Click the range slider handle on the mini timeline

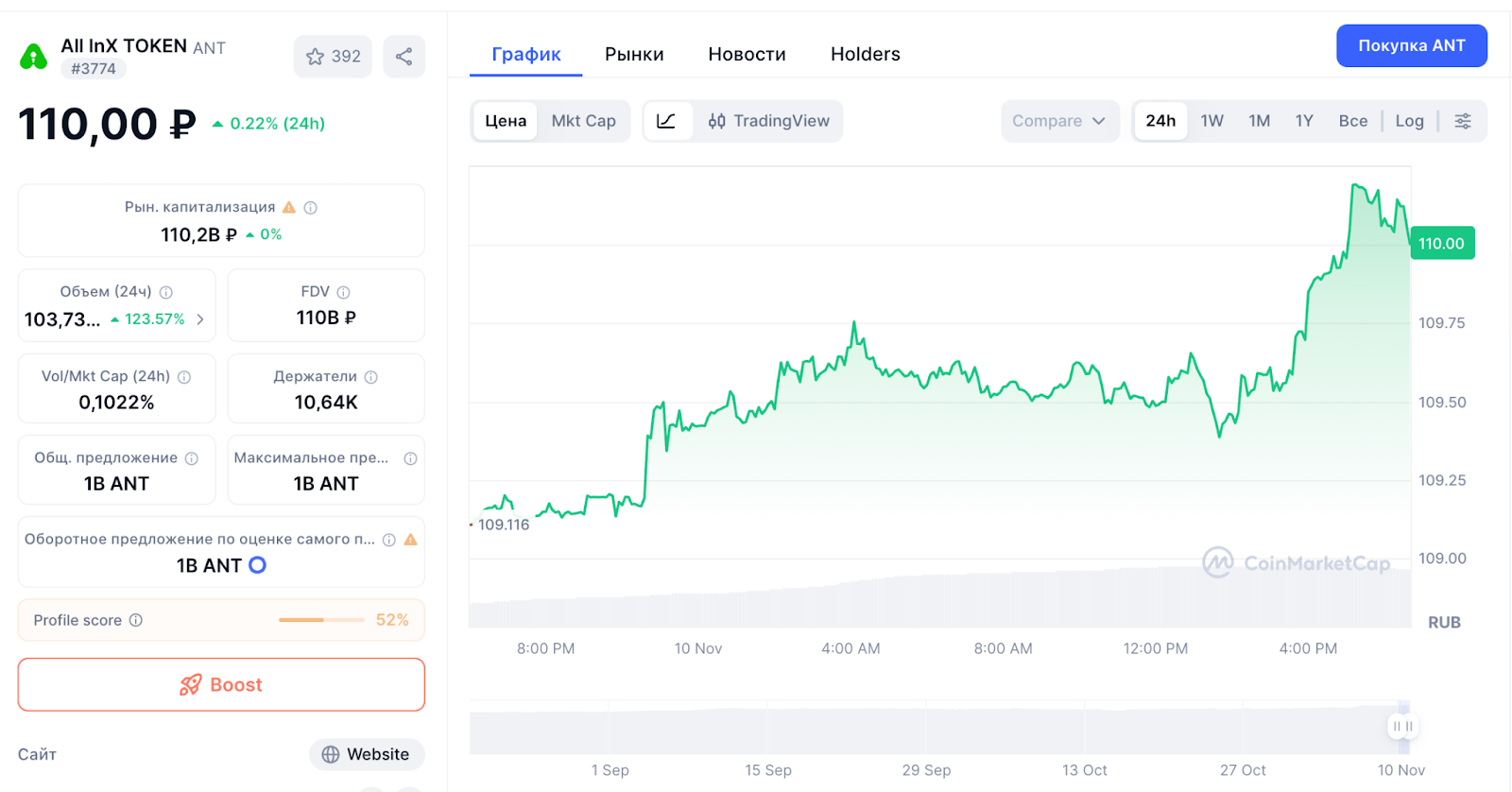point(1402,726)
